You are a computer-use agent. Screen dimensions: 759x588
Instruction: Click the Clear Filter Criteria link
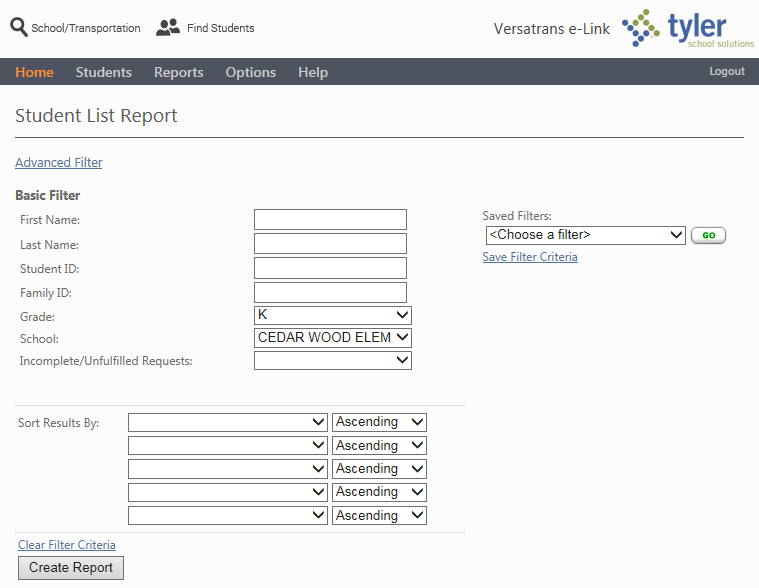click(67, 545)
